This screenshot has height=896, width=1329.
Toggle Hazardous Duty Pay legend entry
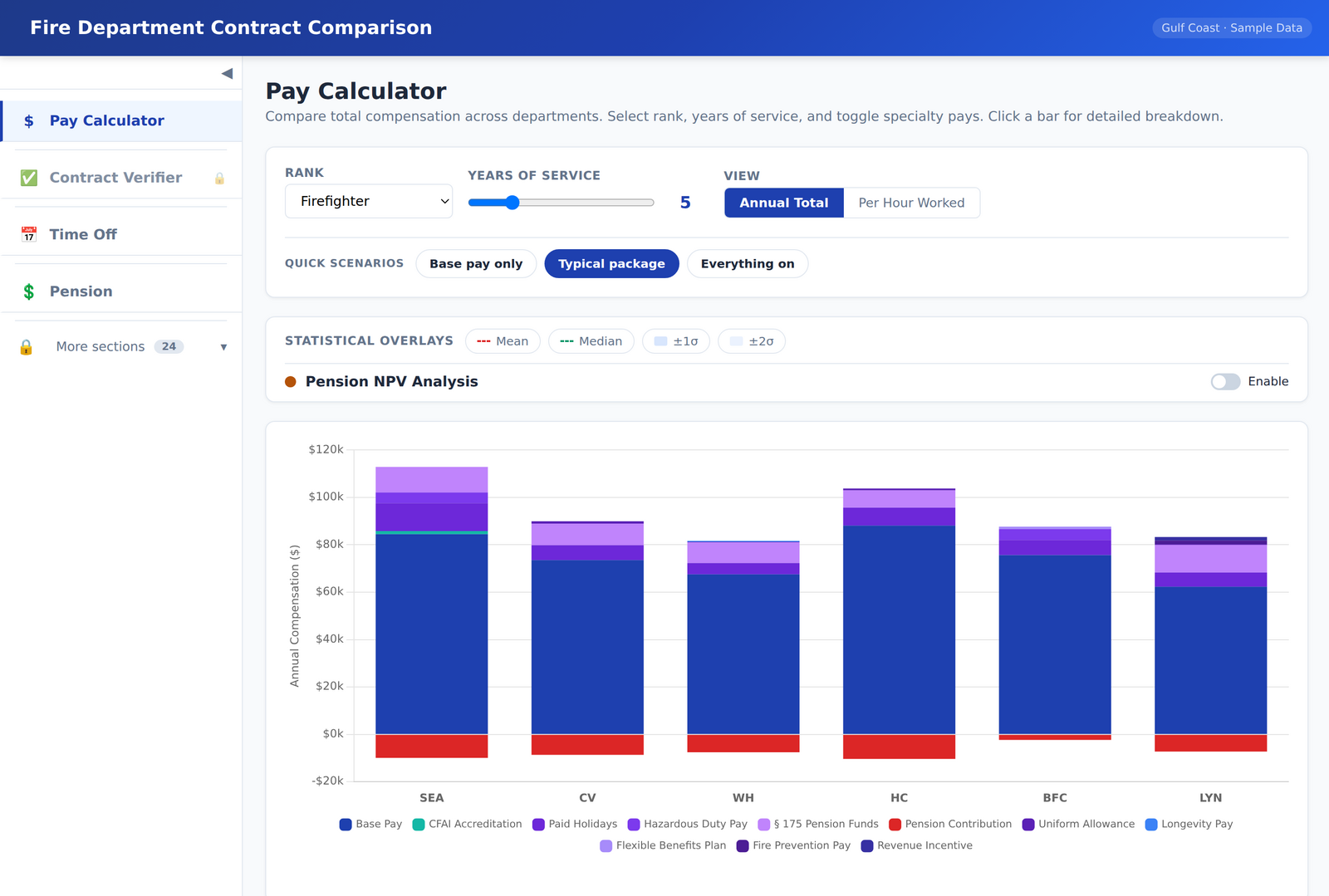688,825
